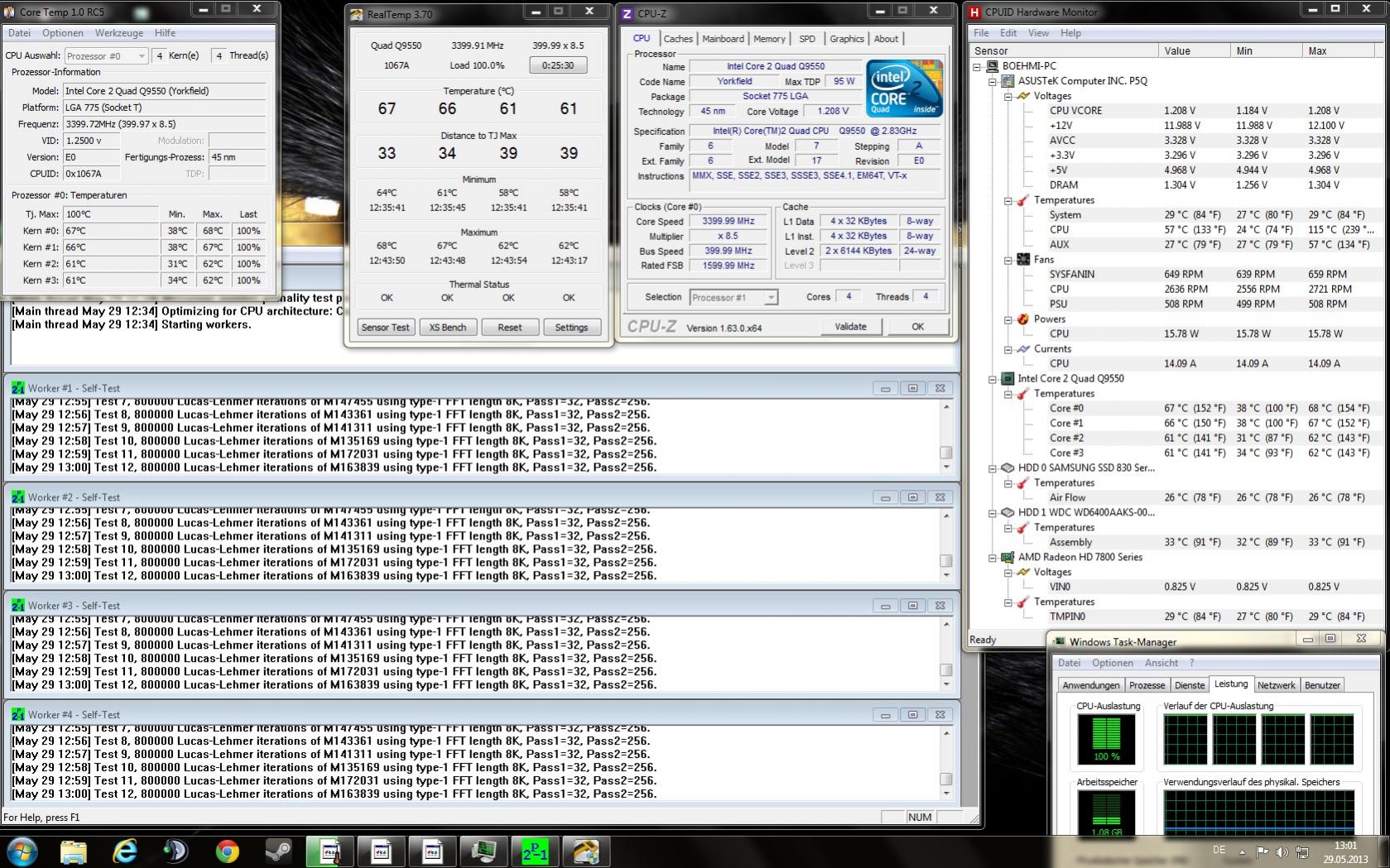Screen dimensions: 1390x868
Task: Click RealTemp Reset button
Action: [x=510, y=328]
